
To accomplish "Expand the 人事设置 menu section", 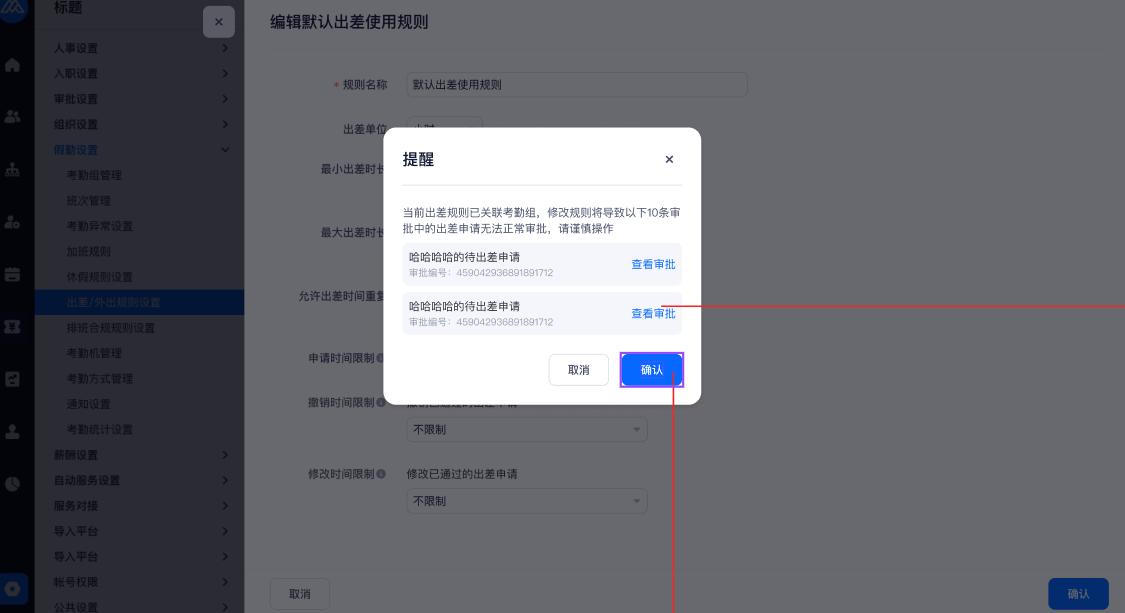I will pos(140,48).
